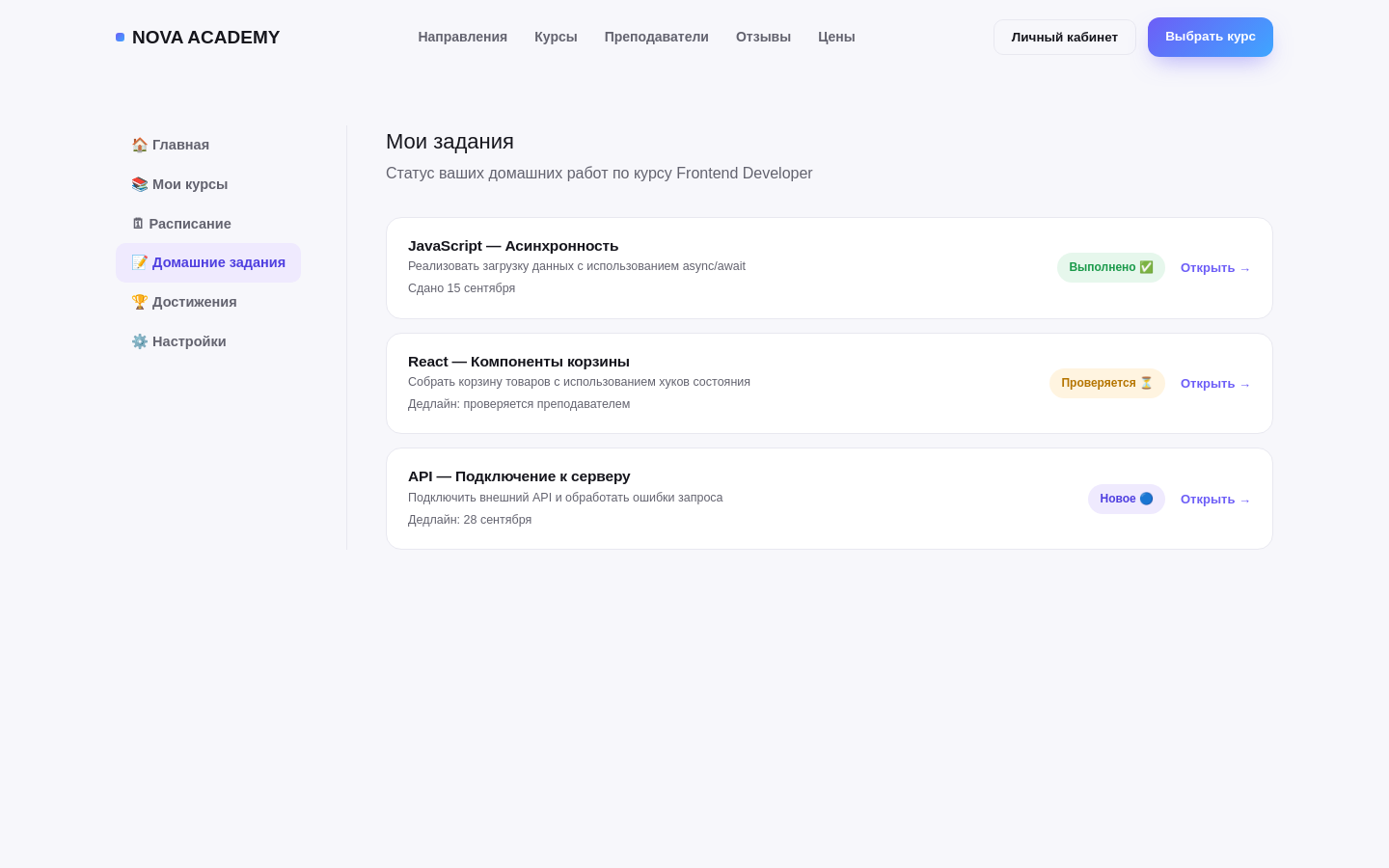The image size is (1389, 868).
Task: Click the text Сдано 15 сентября
Action: pos(462,288)
